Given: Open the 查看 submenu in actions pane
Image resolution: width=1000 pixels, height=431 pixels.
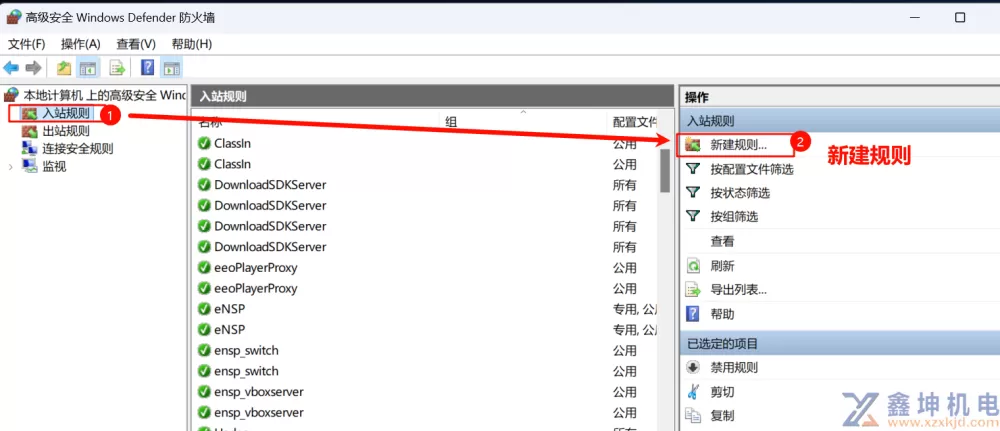Looking at the screenshot, I should pos(722,242).
